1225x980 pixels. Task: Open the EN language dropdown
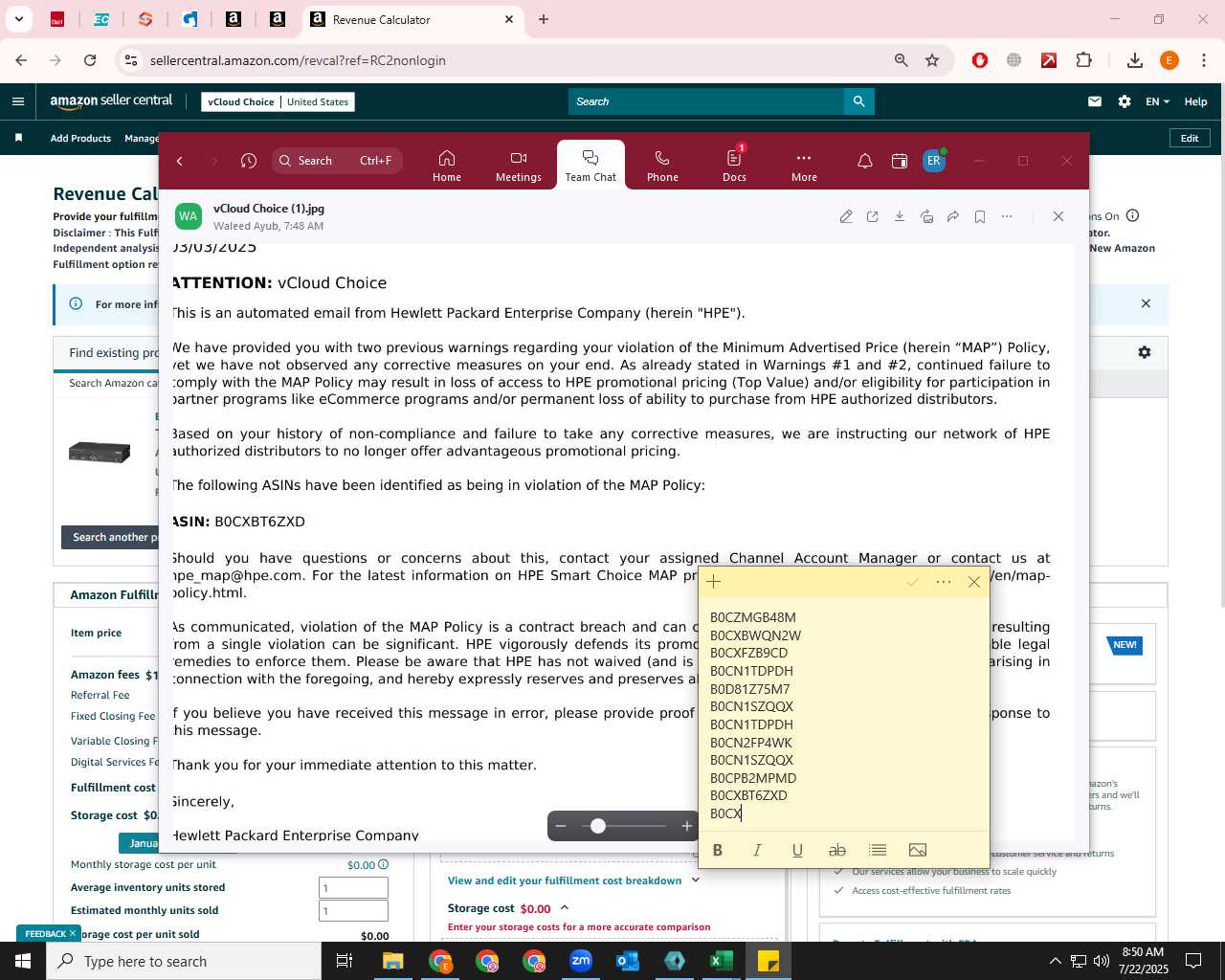pos(1157,101)
